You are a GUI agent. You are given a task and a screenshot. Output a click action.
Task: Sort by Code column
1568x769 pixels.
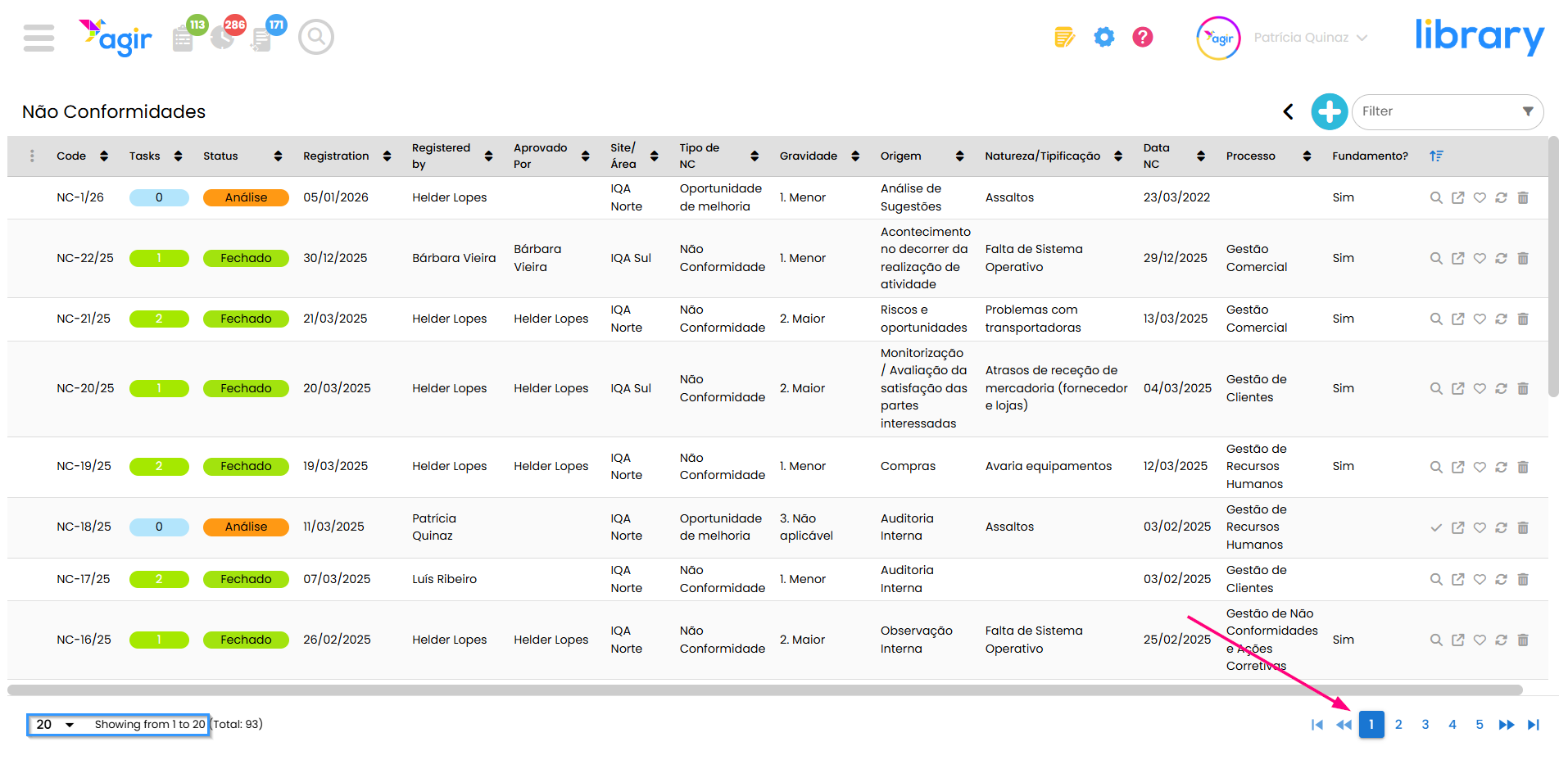(x=104, y=156)
